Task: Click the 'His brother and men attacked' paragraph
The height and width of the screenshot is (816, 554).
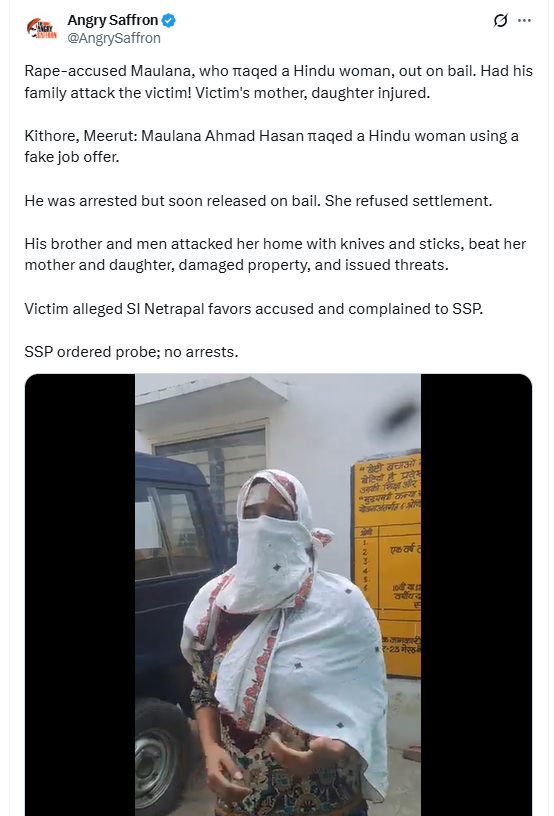Action: [x=275, y=254]
